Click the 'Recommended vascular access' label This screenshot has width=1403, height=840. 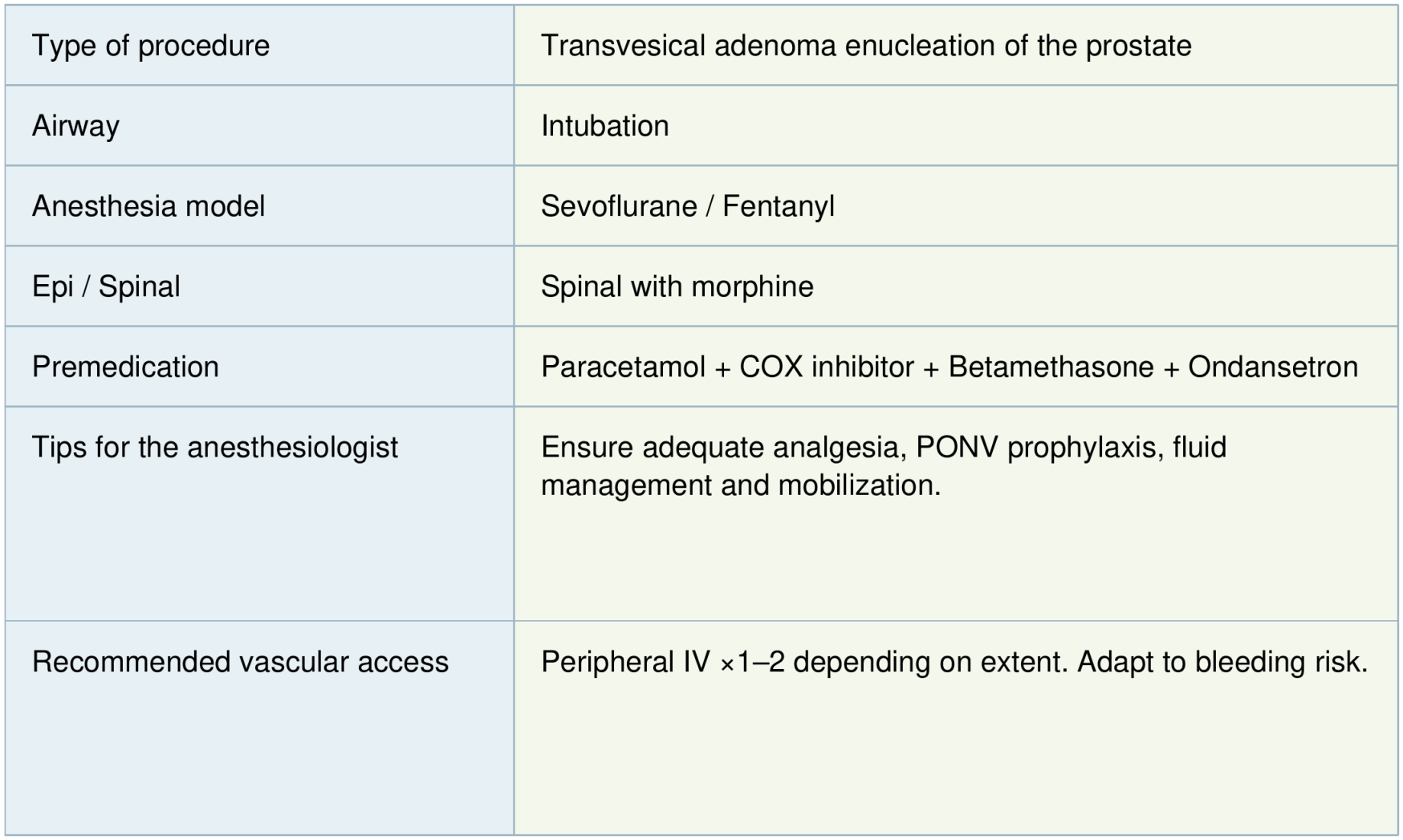(x=240, y=662)
